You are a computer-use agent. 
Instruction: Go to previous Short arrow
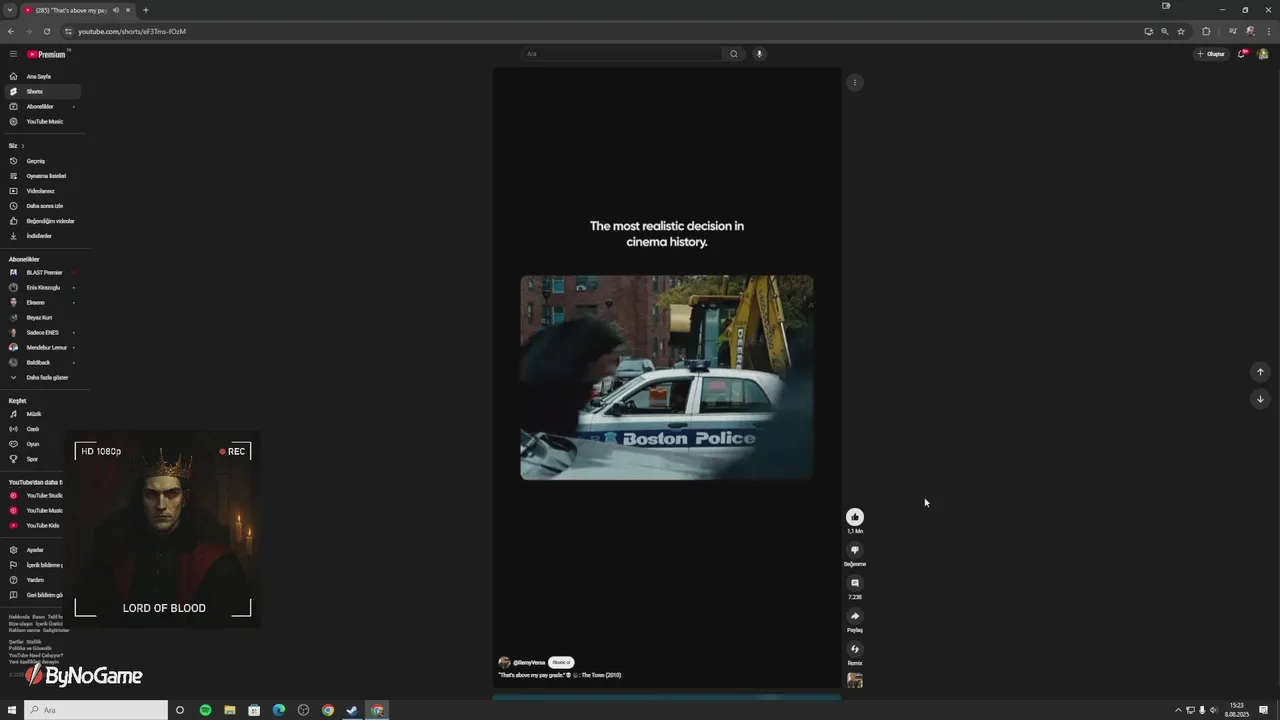[x=1260, y=372]
